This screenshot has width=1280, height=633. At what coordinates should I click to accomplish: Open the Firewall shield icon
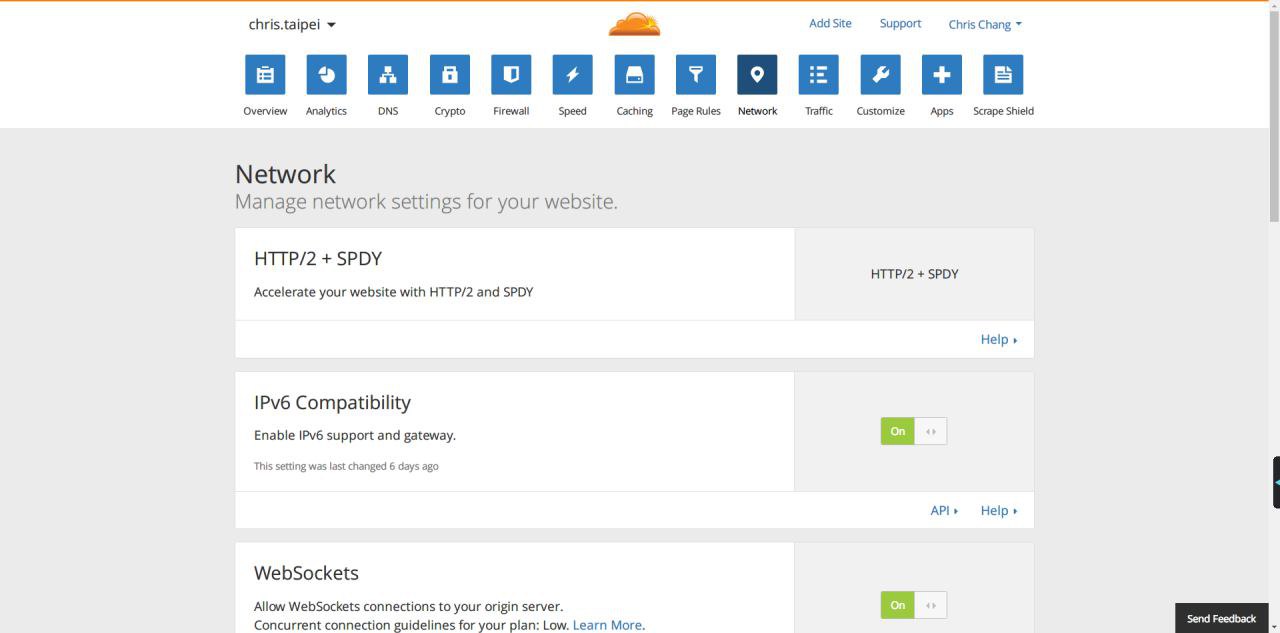(x=511, y=74)
